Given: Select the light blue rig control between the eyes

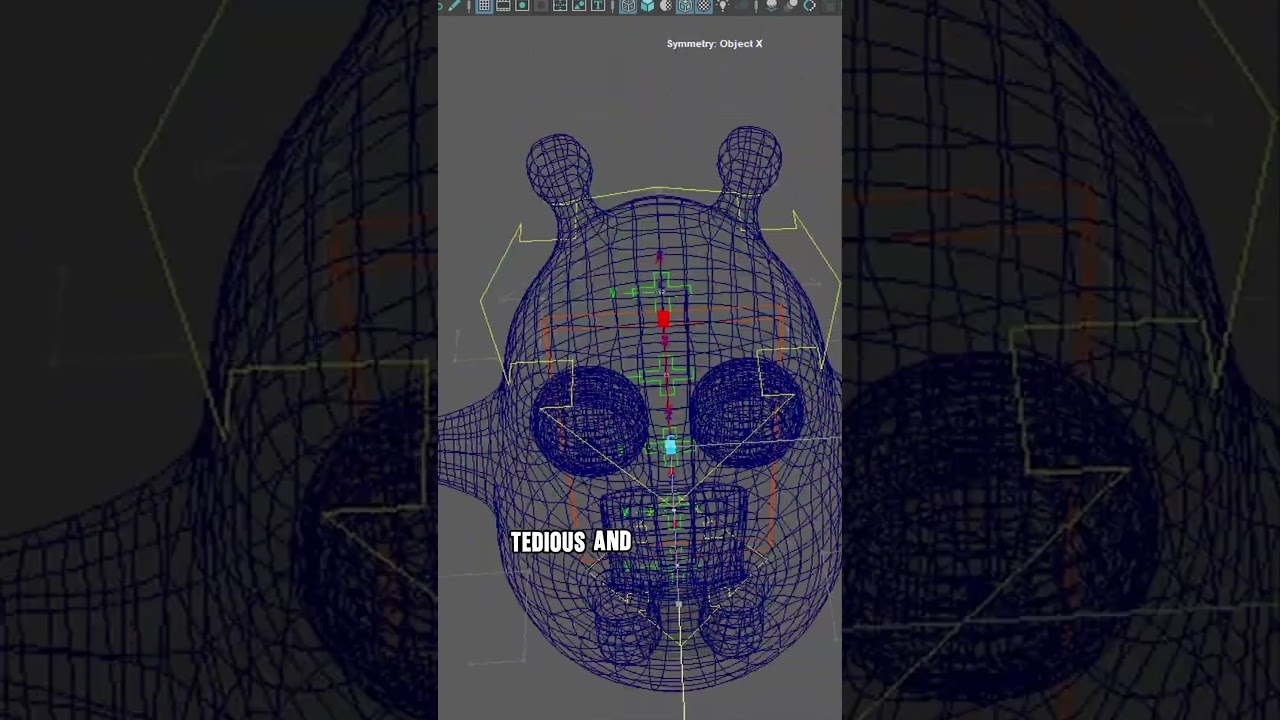Looking at the screenshot, I should 670,447.
